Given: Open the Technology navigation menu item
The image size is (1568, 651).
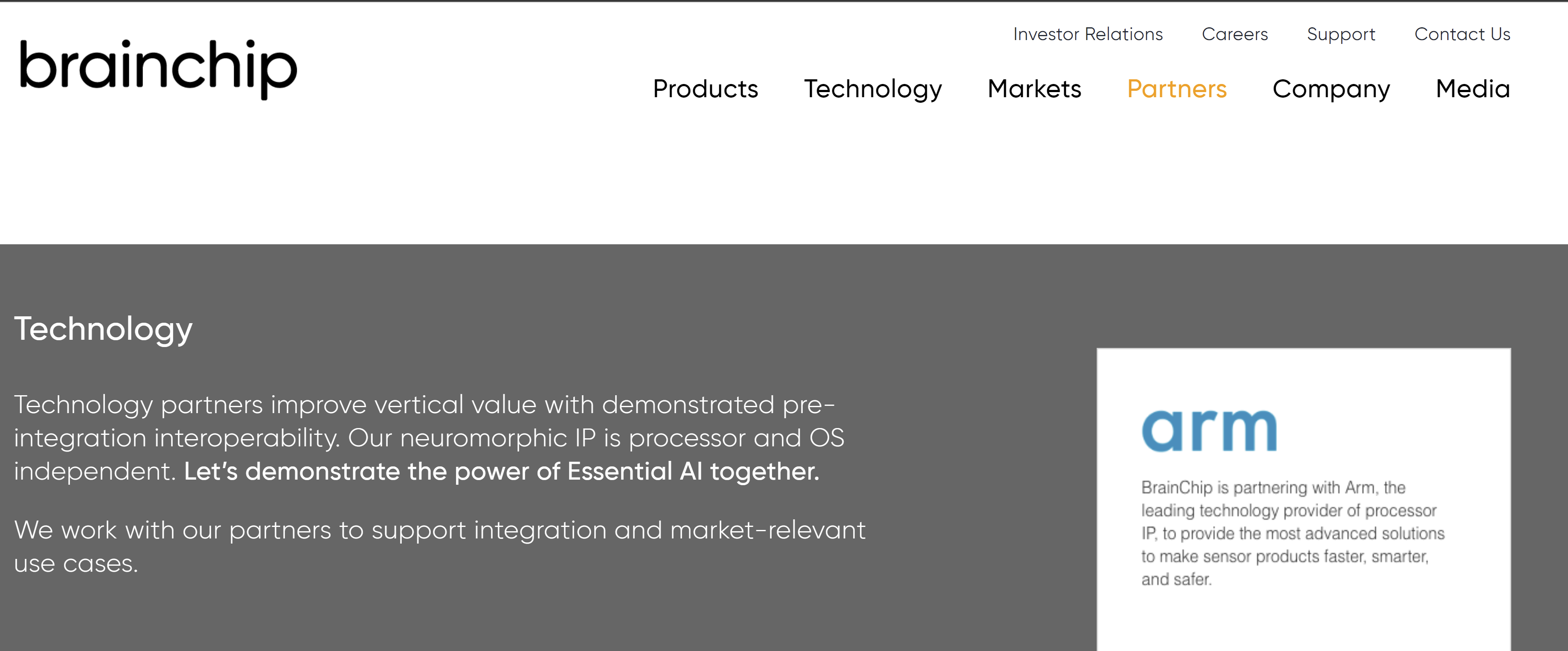Looking at the screenshot, I should pos(873,90).
